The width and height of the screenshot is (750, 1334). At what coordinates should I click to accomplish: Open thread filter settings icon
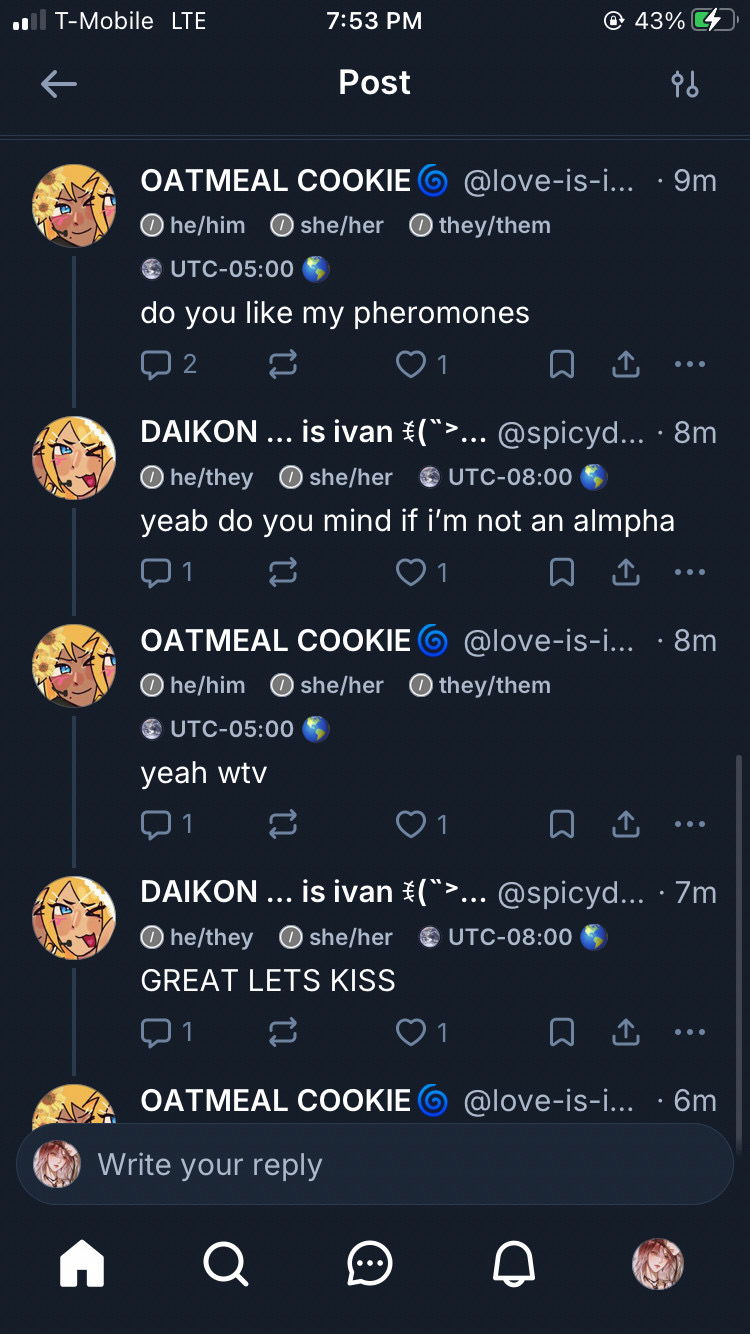click(x=685, y=84)
